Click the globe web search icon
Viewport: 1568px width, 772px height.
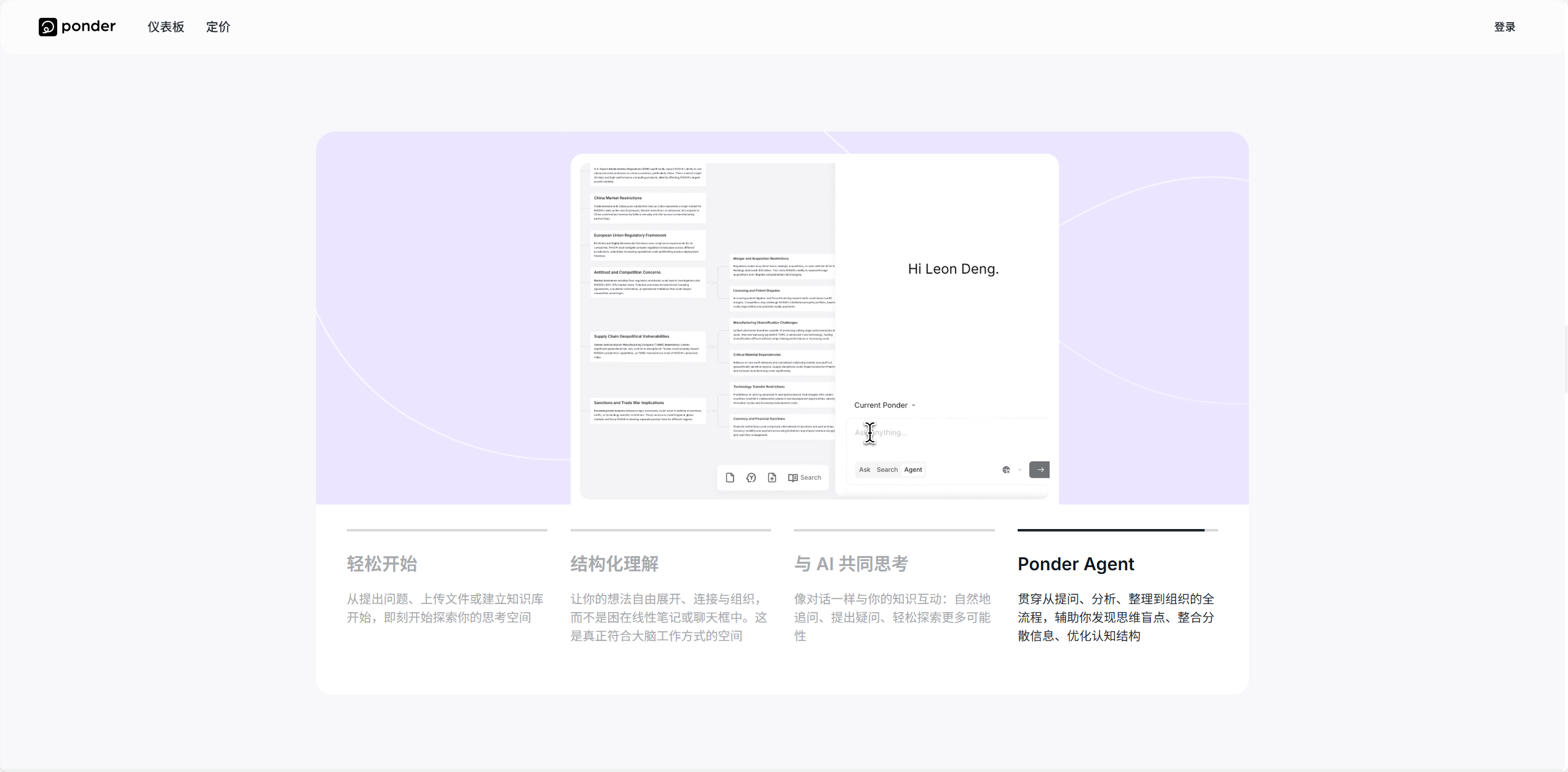(x=1006, y=470)
